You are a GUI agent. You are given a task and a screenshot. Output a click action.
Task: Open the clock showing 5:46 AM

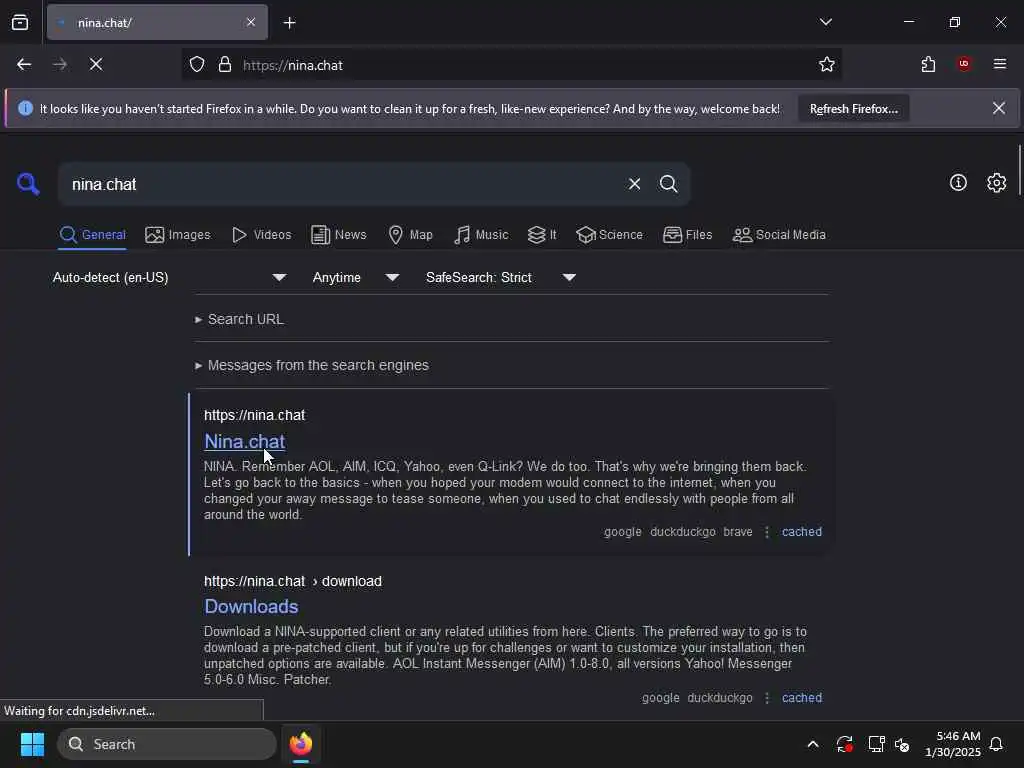(x=953, y=744)
